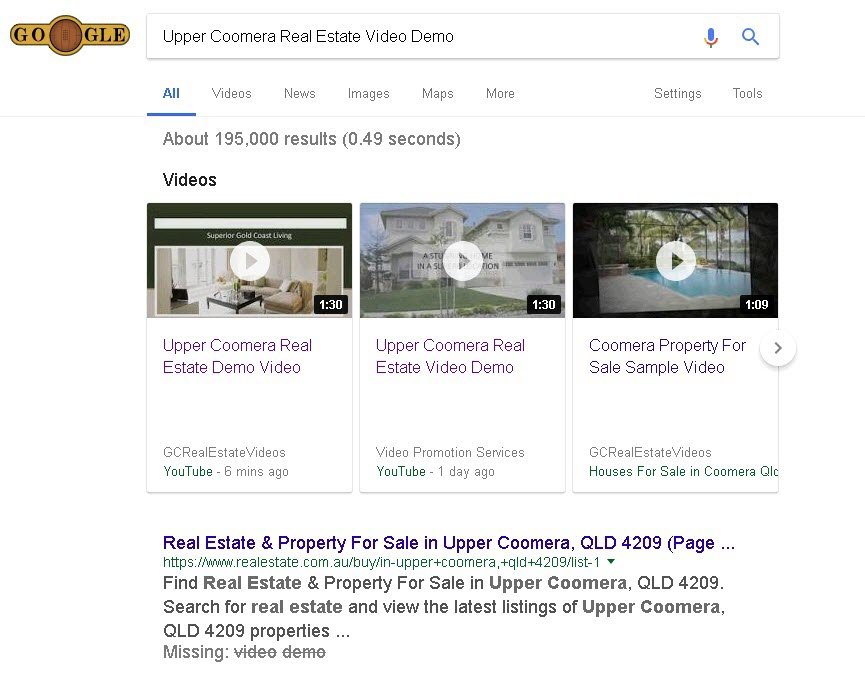The height and width of the screenshot is (673, 865).
Task: Open Tools options
Action: 747,93
